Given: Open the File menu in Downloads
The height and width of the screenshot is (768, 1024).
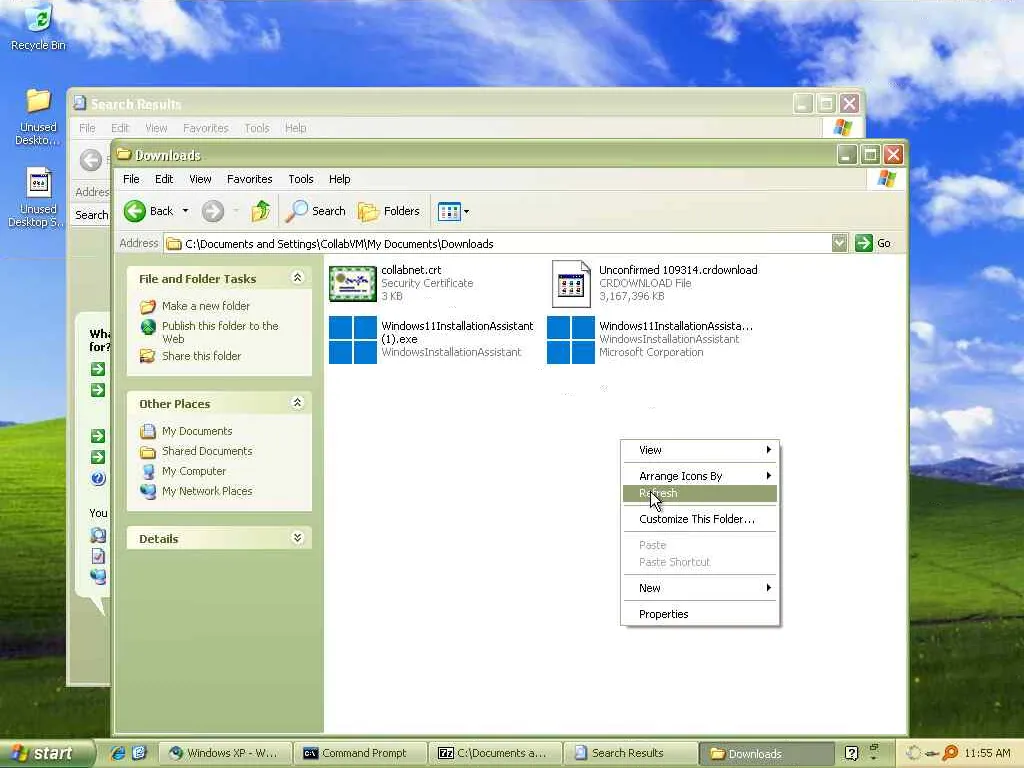Looking at the screenshot, I should pyautogui.click(x=131, y=179).
